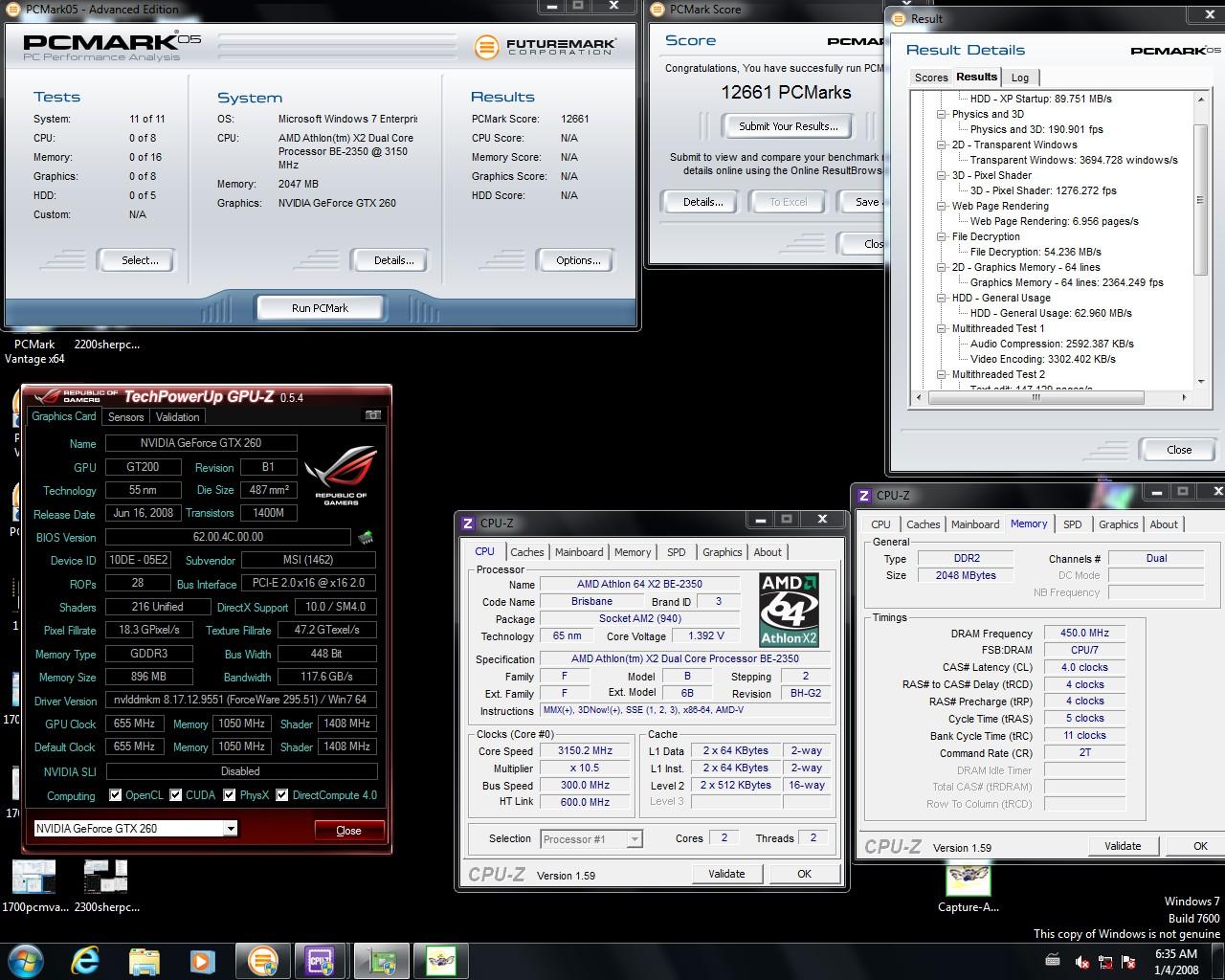
Task: Toggle the OpenCL checkbox in GPU-Z
Action: 115,795
